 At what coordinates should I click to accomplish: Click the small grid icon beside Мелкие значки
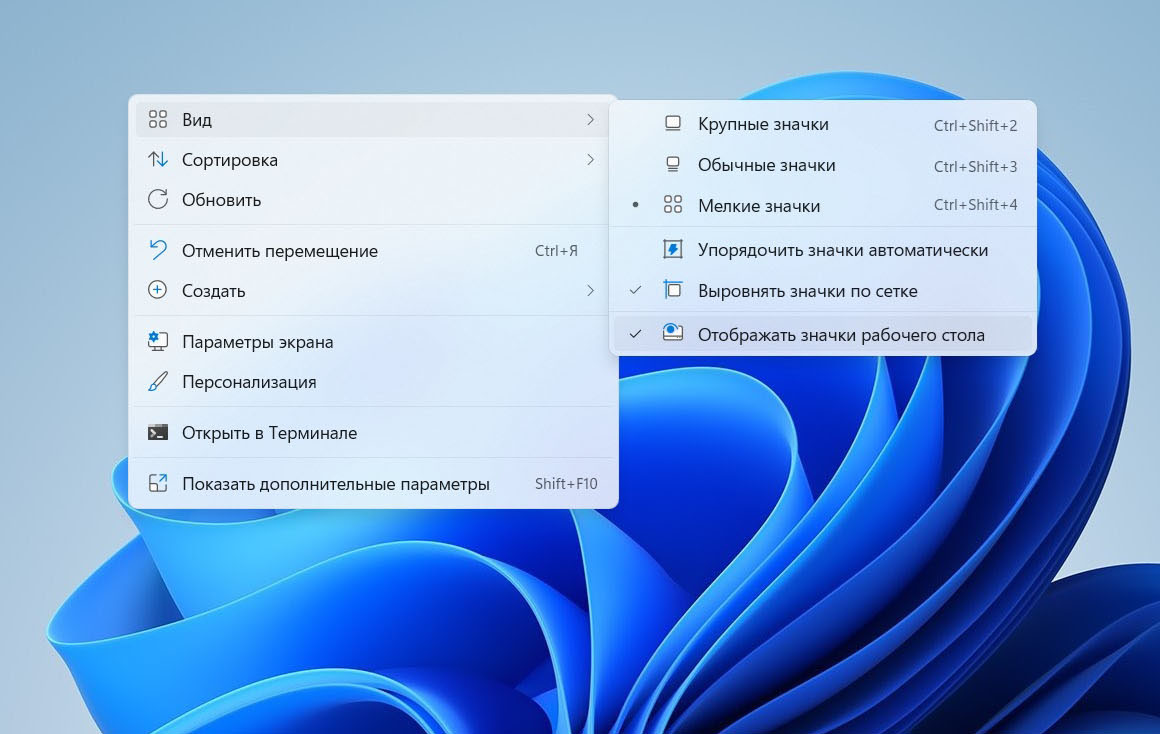[x=672, y=205]
